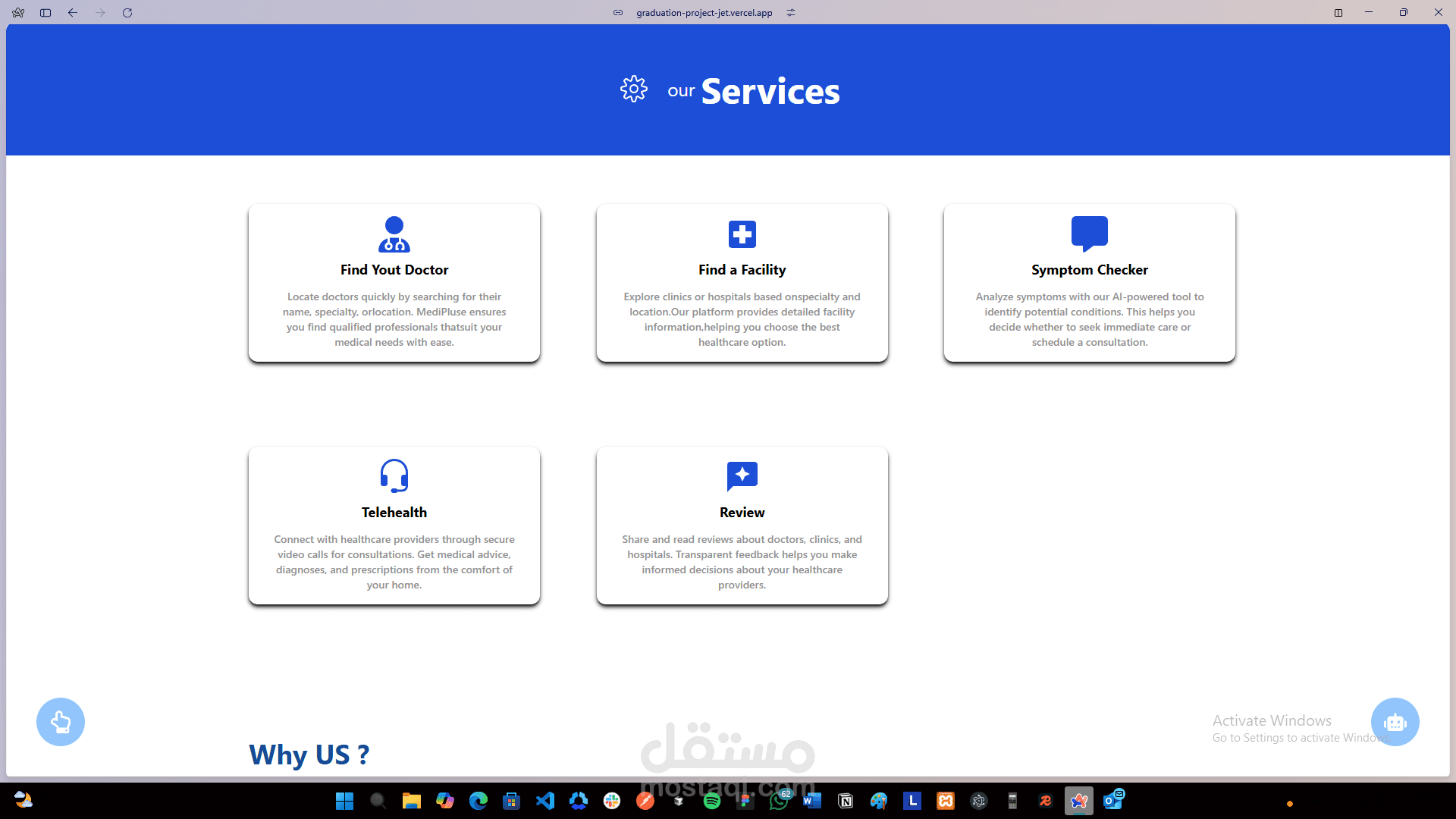The image size is (1456, 819).
Task: Toggle split view icon near window controls
Action: pos(1338,13)
